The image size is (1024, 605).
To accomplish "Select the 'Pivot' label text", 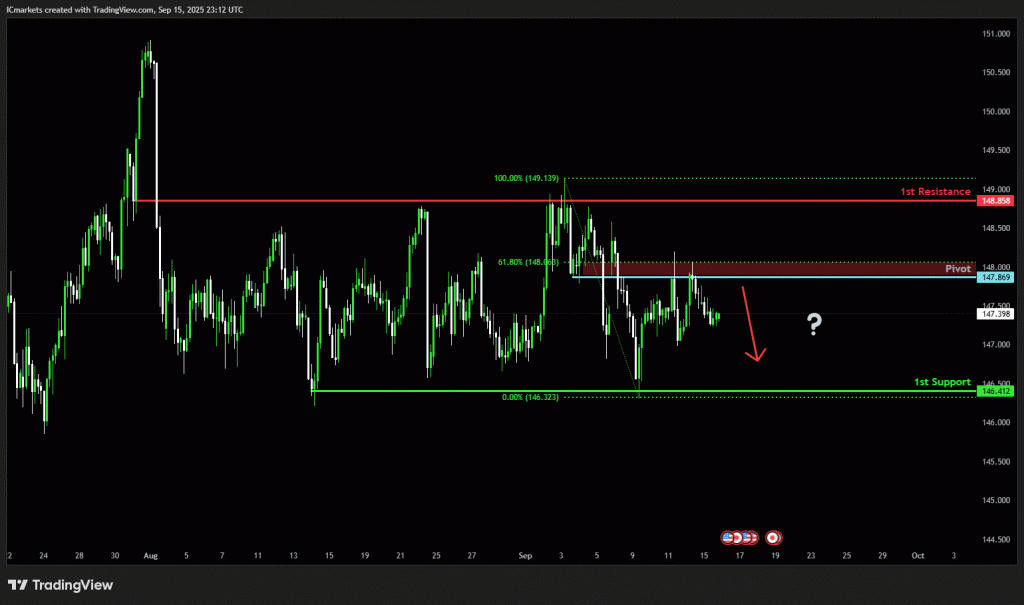I will [958, 269].
